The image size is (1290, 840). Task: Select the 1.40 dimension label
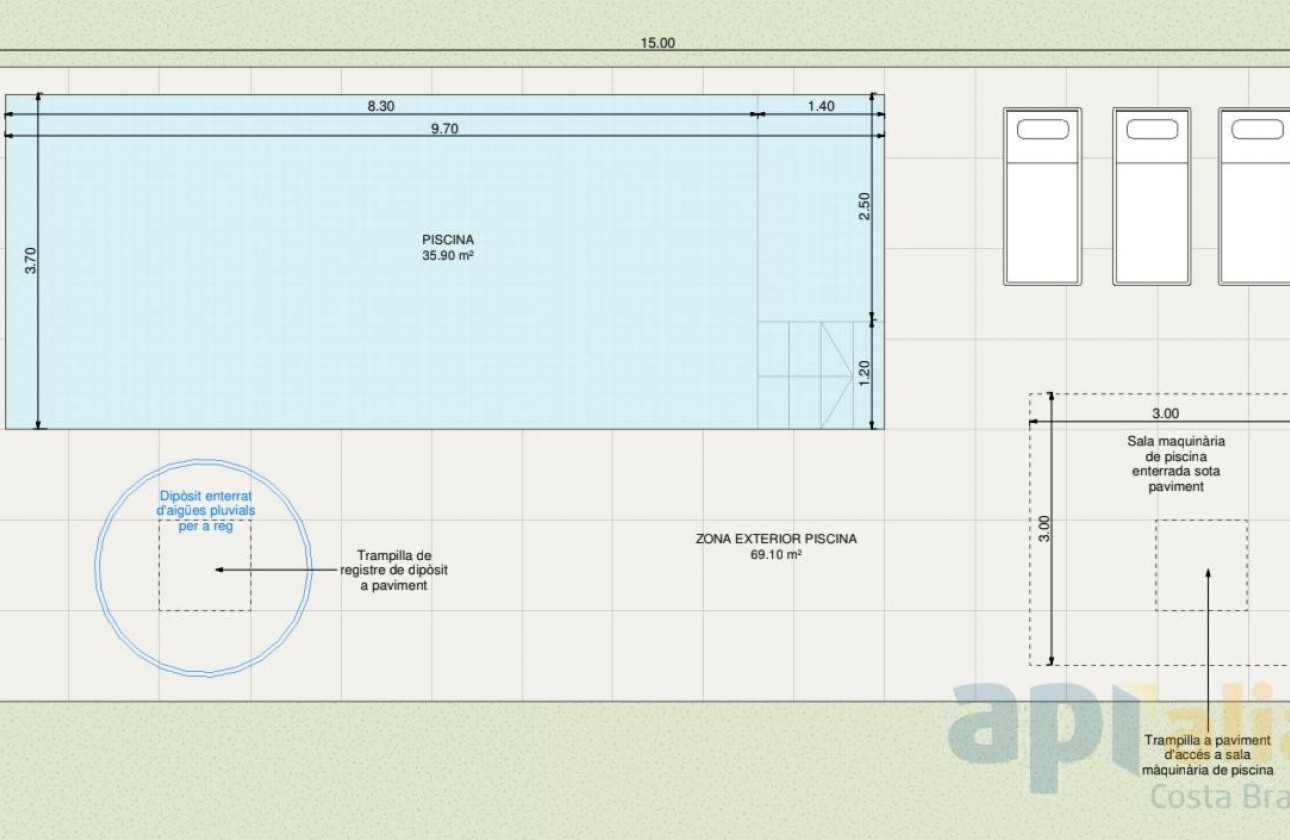pos(820,106)
